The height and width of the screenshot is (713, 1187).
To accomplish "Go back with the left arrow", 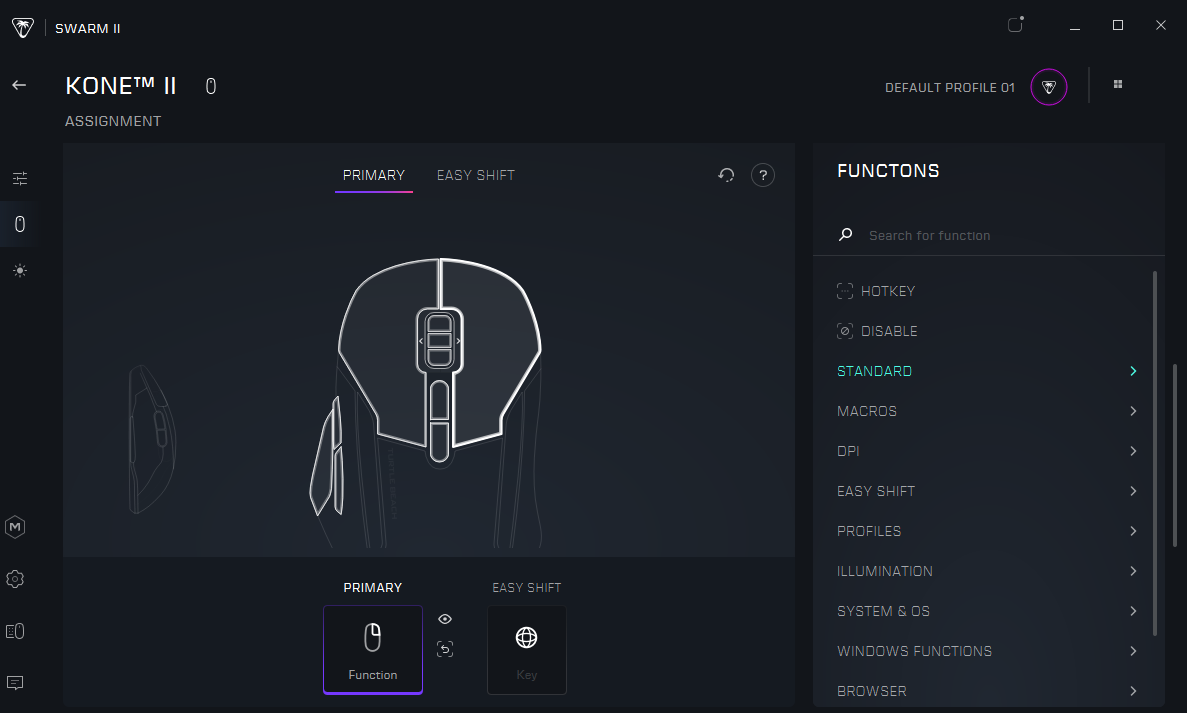I will (x=19, y=85).
